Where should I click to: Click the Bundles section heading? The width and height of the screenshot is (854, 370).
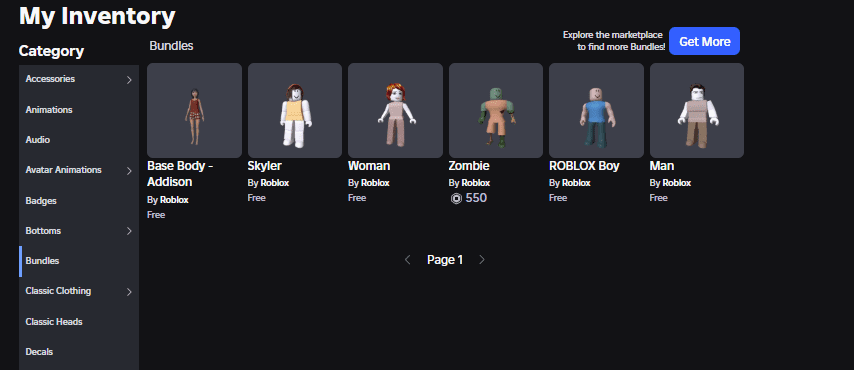click(x=172, y=46)
